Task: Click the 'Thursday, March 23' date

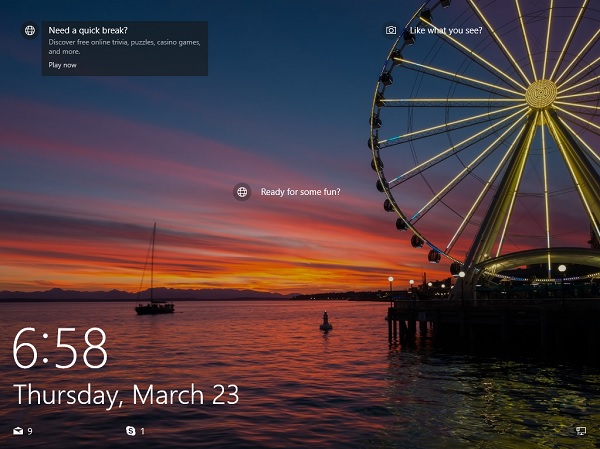Action: pyautogui.click(x=126, y=394)
